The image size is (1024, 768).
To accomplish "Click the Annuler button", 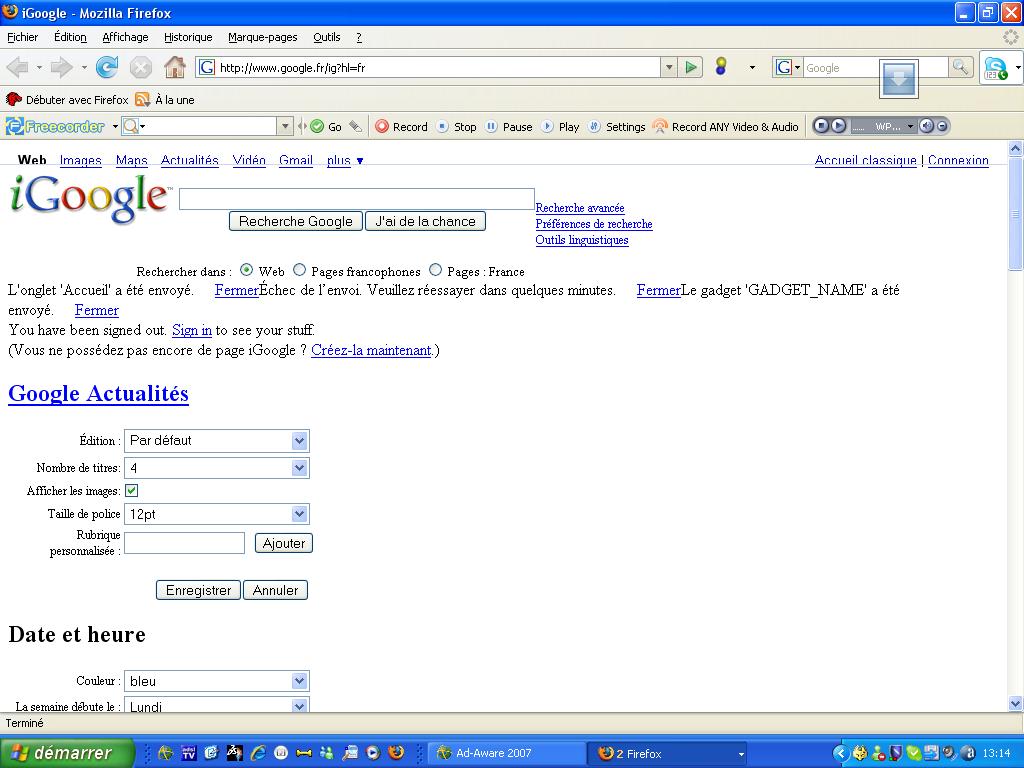I will 275,590.
